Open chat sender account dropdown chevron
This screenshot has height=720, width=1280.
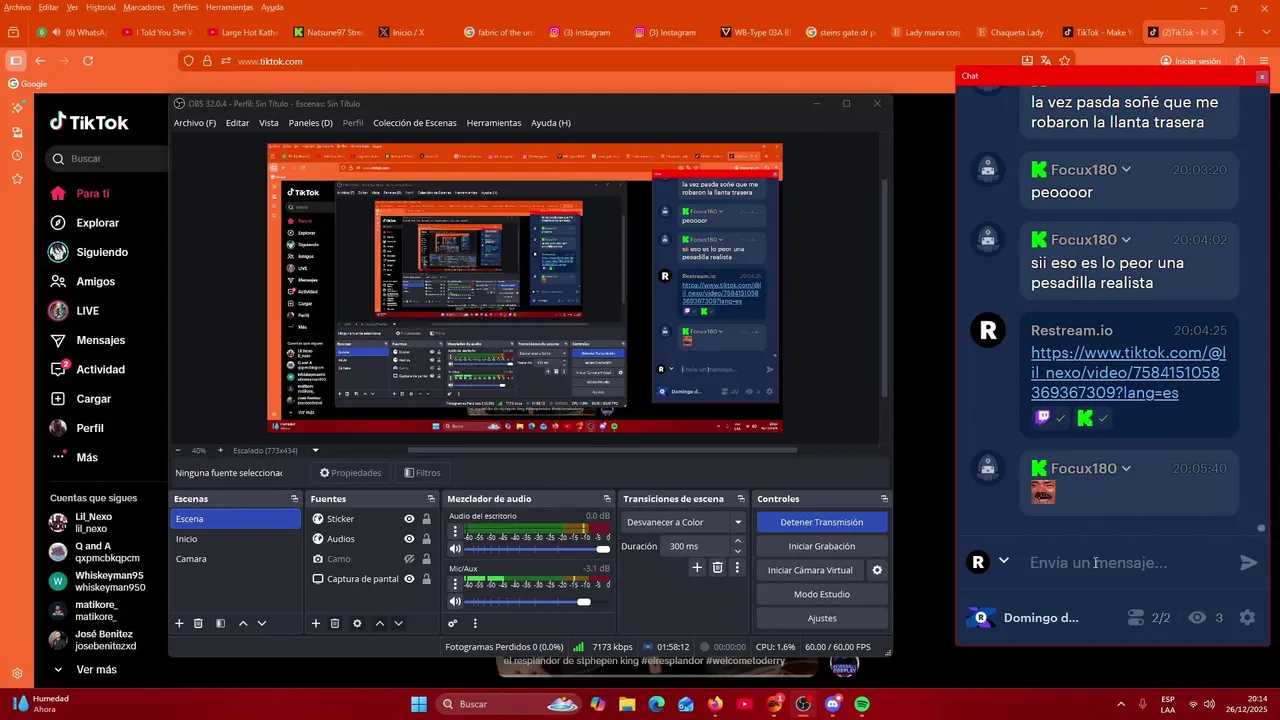coord(1004,561)
